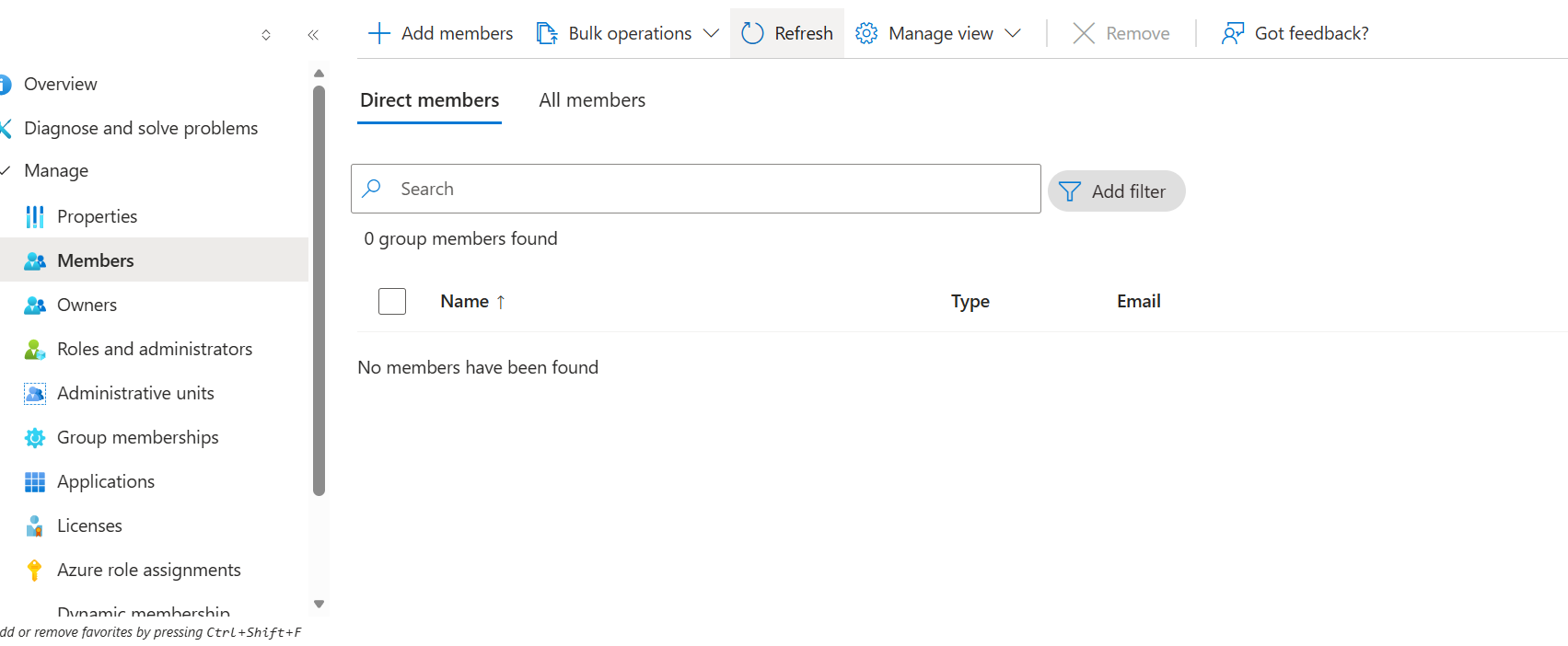This screenshot has height=646, width=1568.
Task: Click the Refresh circular arrow icon
Action: [x=752, y=34]
